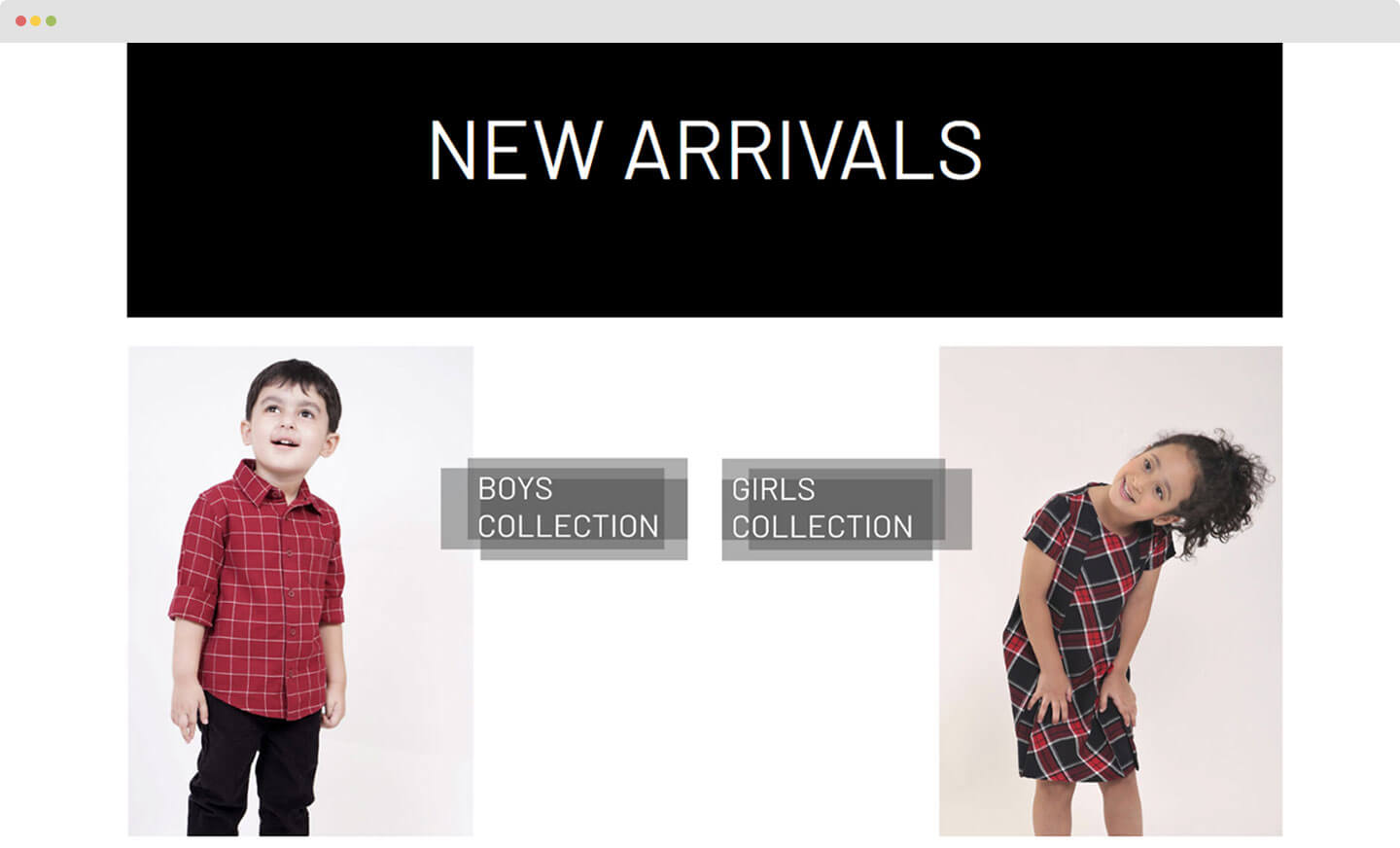The width and height of the screenshot is (1400, 848).
Task: Click the gray window title bar
Action: [700, 20]
